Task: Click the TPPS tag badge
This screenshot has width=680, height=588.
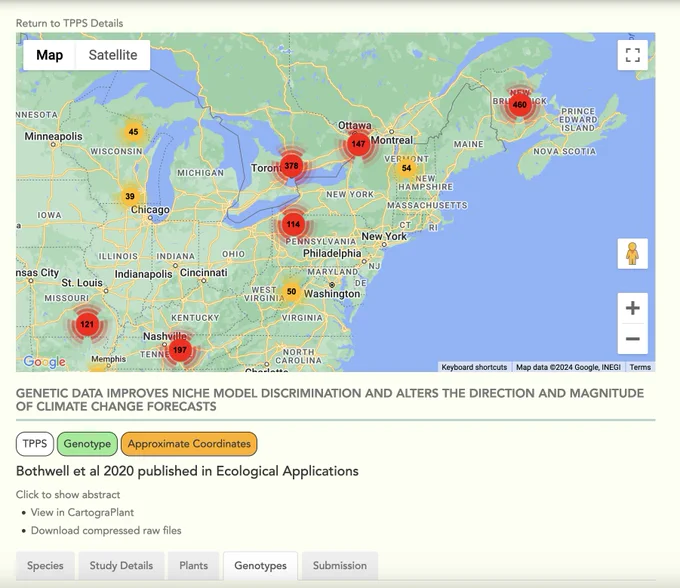Action: pyautogui.click(x=35, y=444)
